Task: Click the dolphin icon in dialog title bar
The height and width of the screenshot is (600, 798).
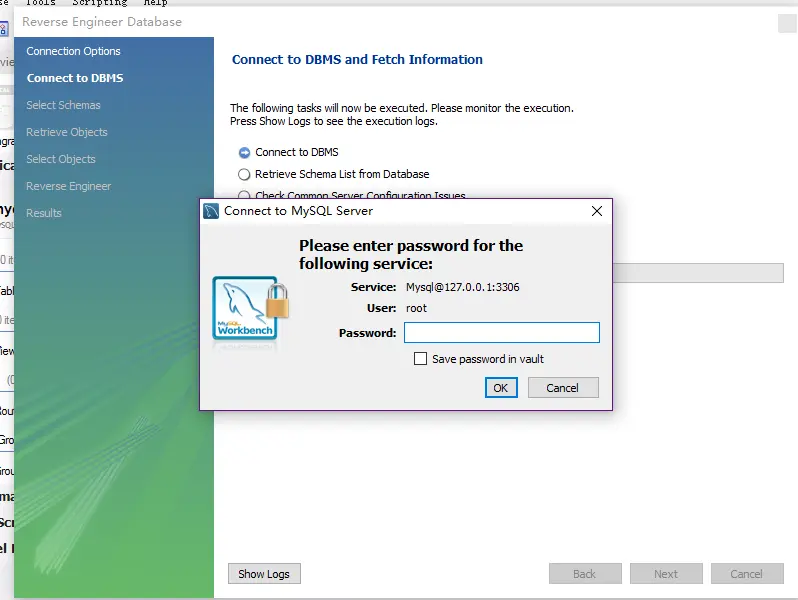Action: 211,211
